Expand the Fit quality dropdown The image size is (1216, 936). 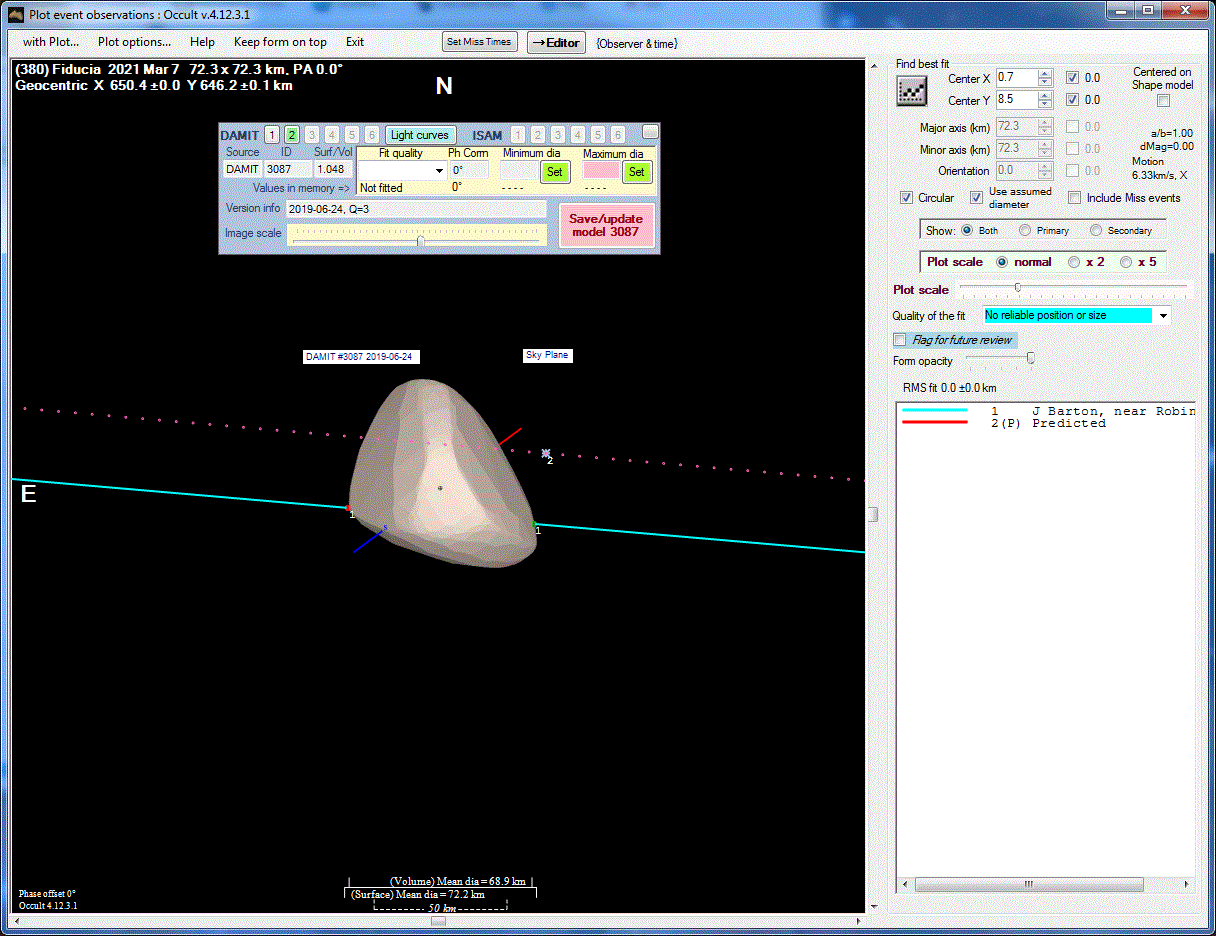coord(438,171)
